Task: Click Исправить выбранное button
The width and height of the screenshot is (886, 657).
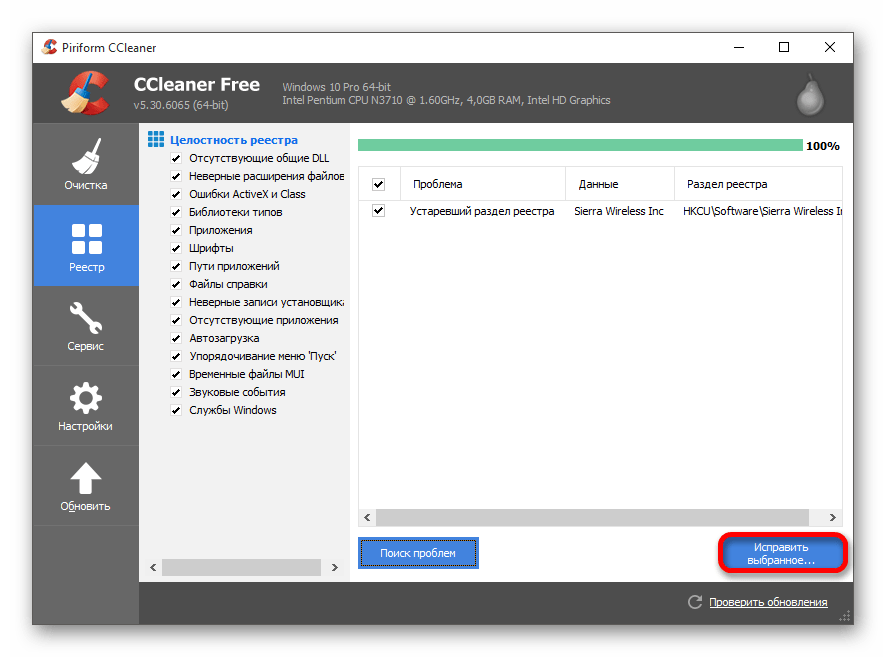Action: [x=782, y=554]
